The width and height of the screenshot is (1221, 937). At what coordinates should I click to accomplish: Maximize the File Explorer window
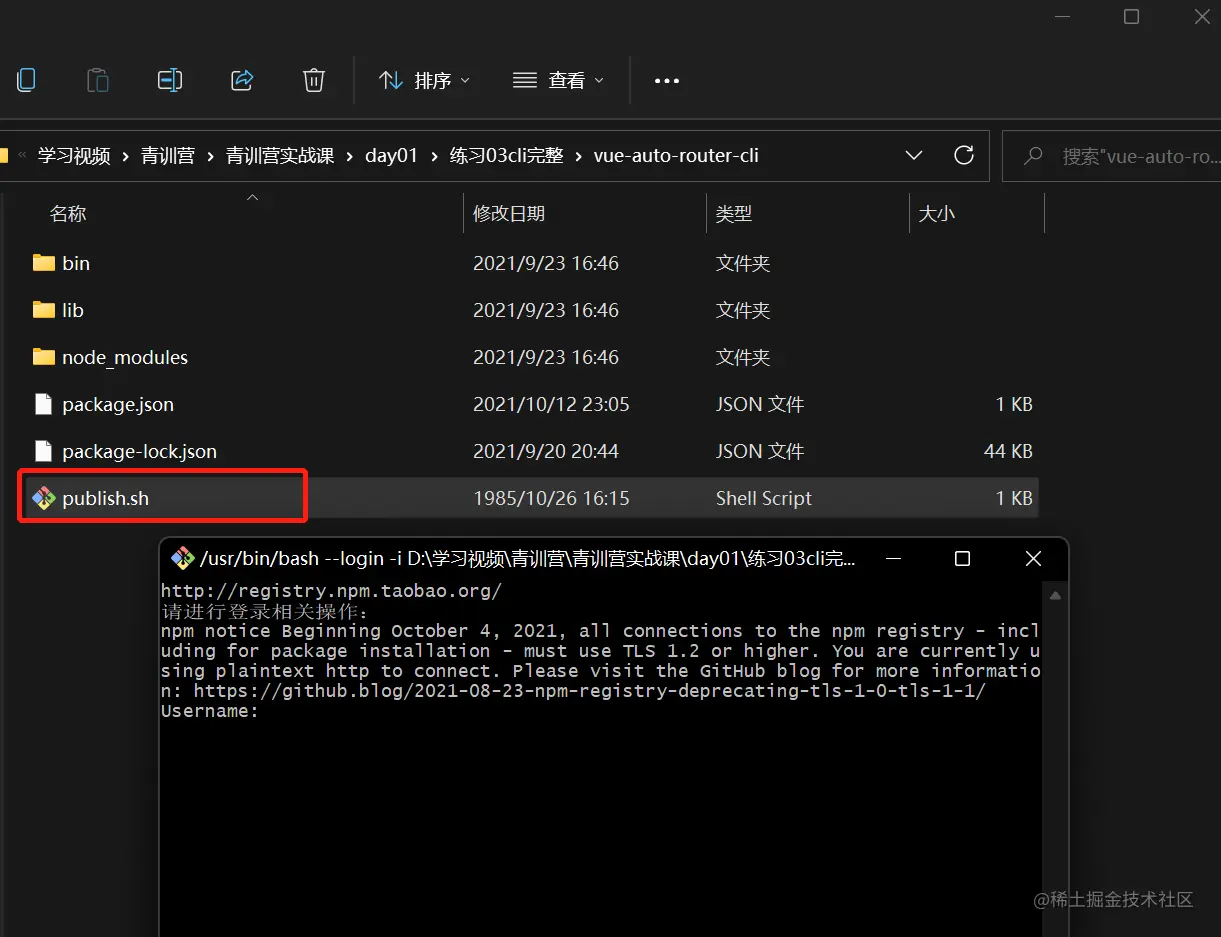point(1131,16)
